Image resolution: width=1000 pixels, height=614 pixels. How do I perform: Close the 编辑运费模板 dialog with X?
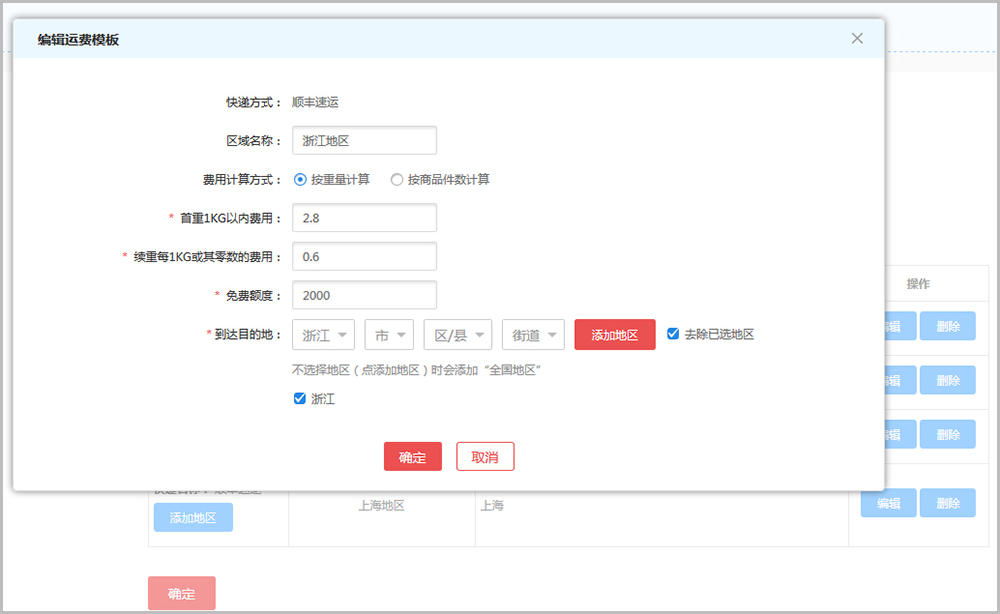tap(857, 38)
